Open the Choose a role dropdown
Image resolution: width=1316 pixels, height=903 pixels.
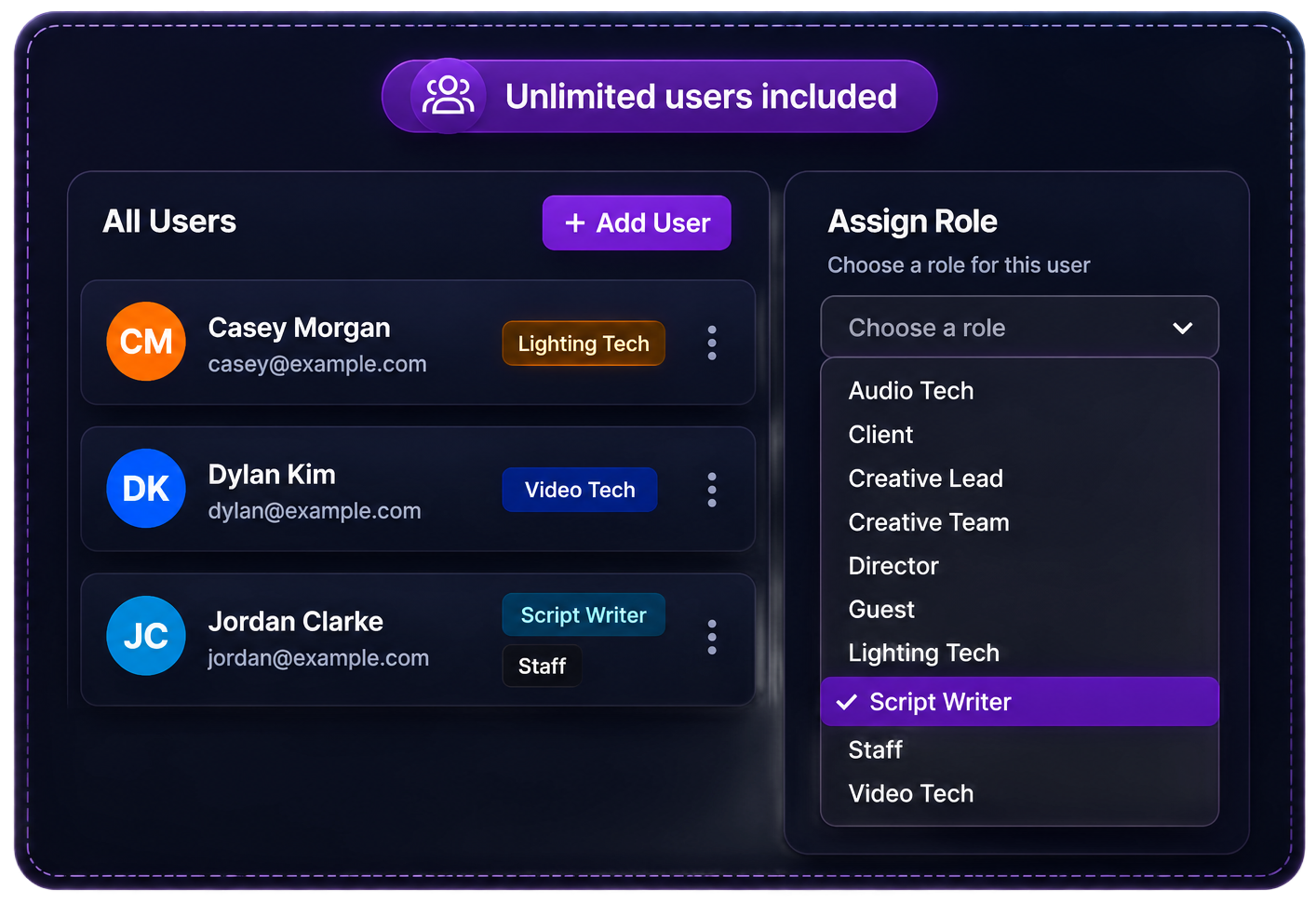pyautogui.click(x=1019, y=328)
